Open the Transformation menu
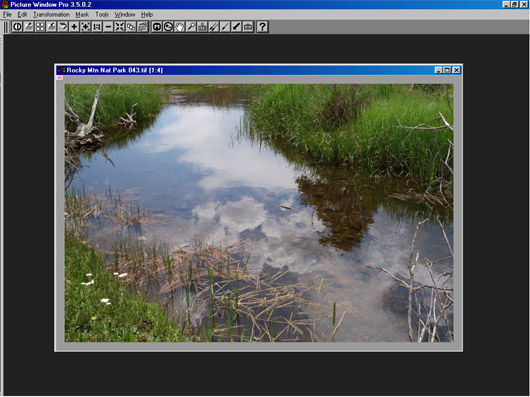 click(51, 15)
